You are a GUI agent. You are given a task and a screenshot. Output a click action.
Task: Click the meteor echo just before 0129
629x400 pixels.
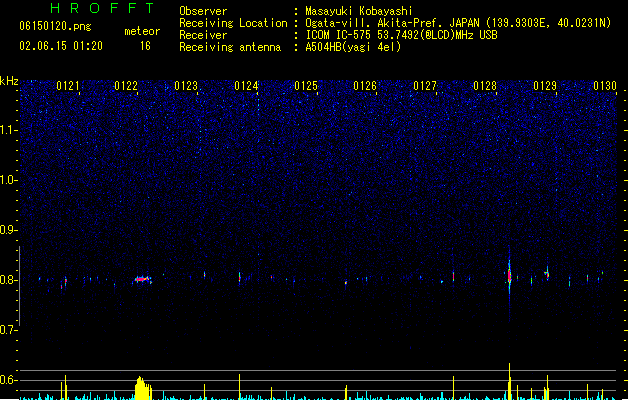pos(547,274)
